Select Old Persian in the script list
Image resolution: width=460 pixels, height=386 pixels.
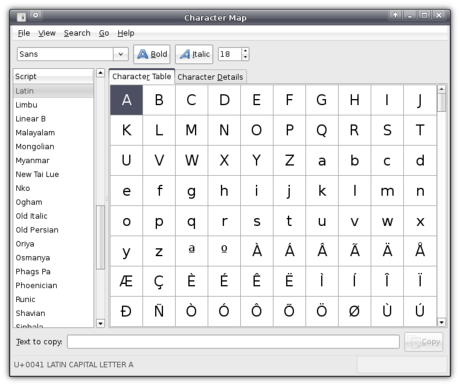pyautogui.click(x=37, y=230)
